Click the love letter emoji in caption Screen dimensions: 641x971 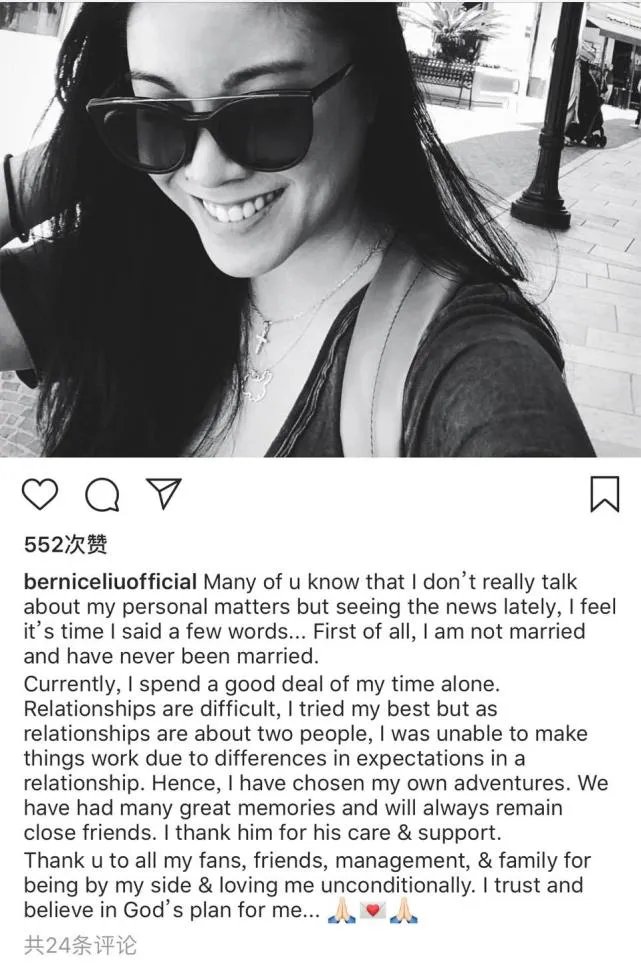(x=372, y=911)
